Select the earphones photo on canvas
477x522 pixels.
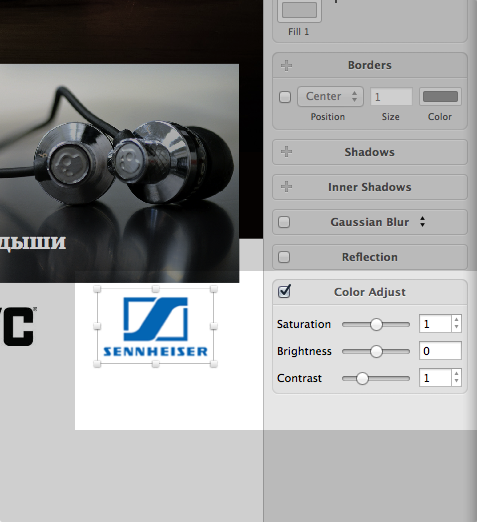pyautogui.click(x=119, y=173)
